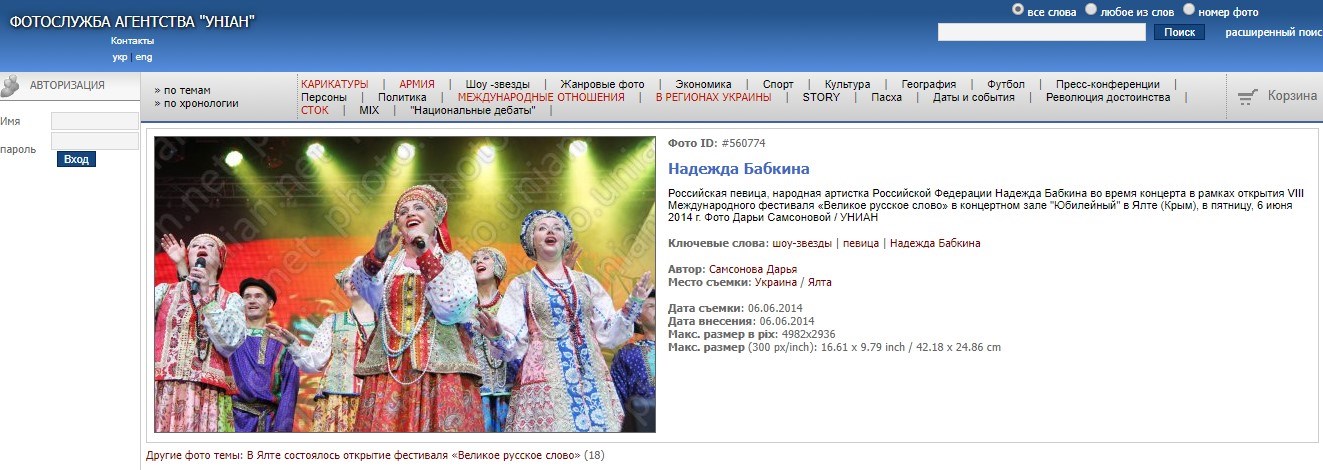This screenshot has width=1323, height=470.
Task: Switch site language to eng
Action: tap(144, 57)
